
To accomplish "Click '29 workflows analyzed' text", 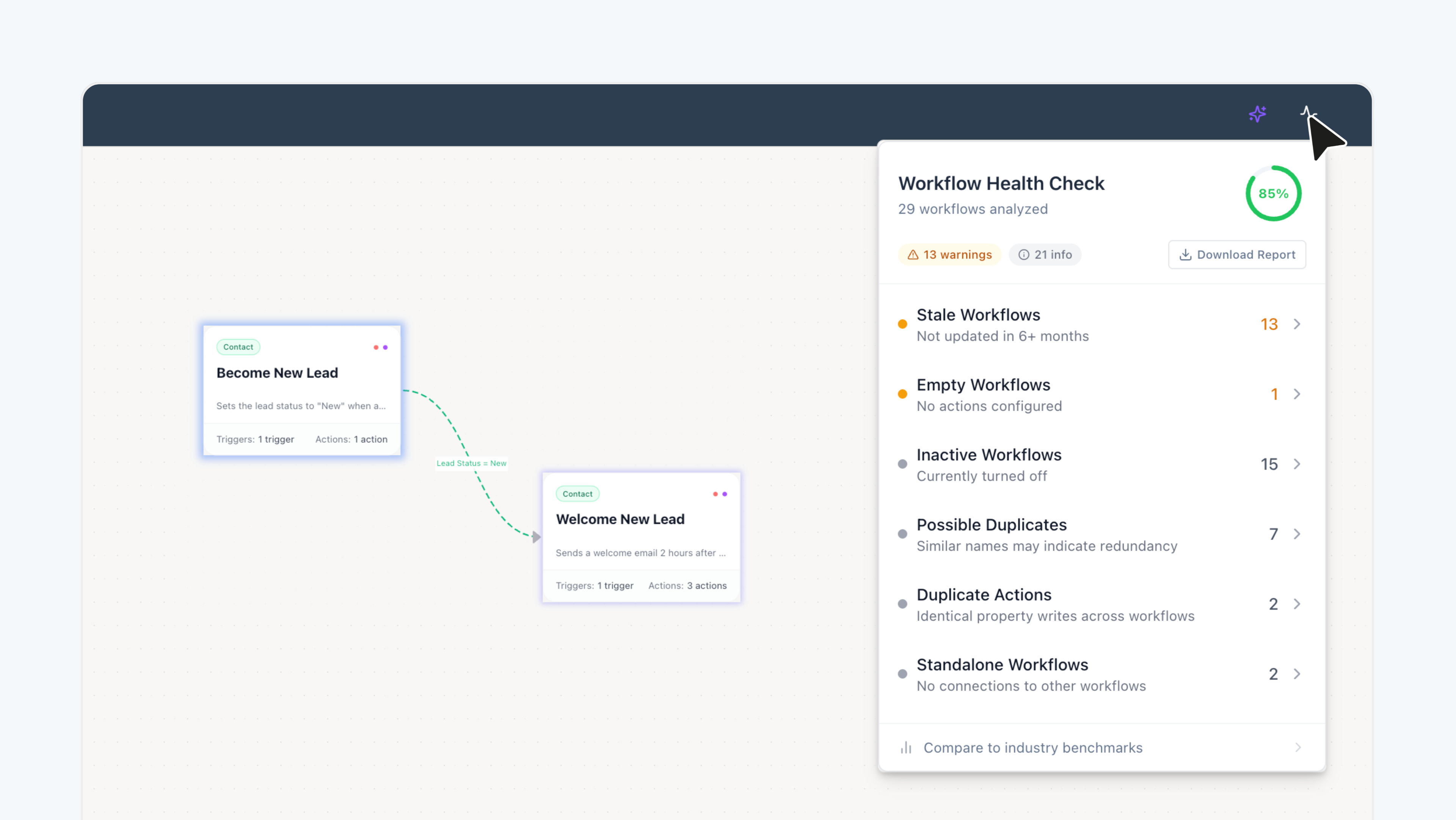I will point(973,209).
